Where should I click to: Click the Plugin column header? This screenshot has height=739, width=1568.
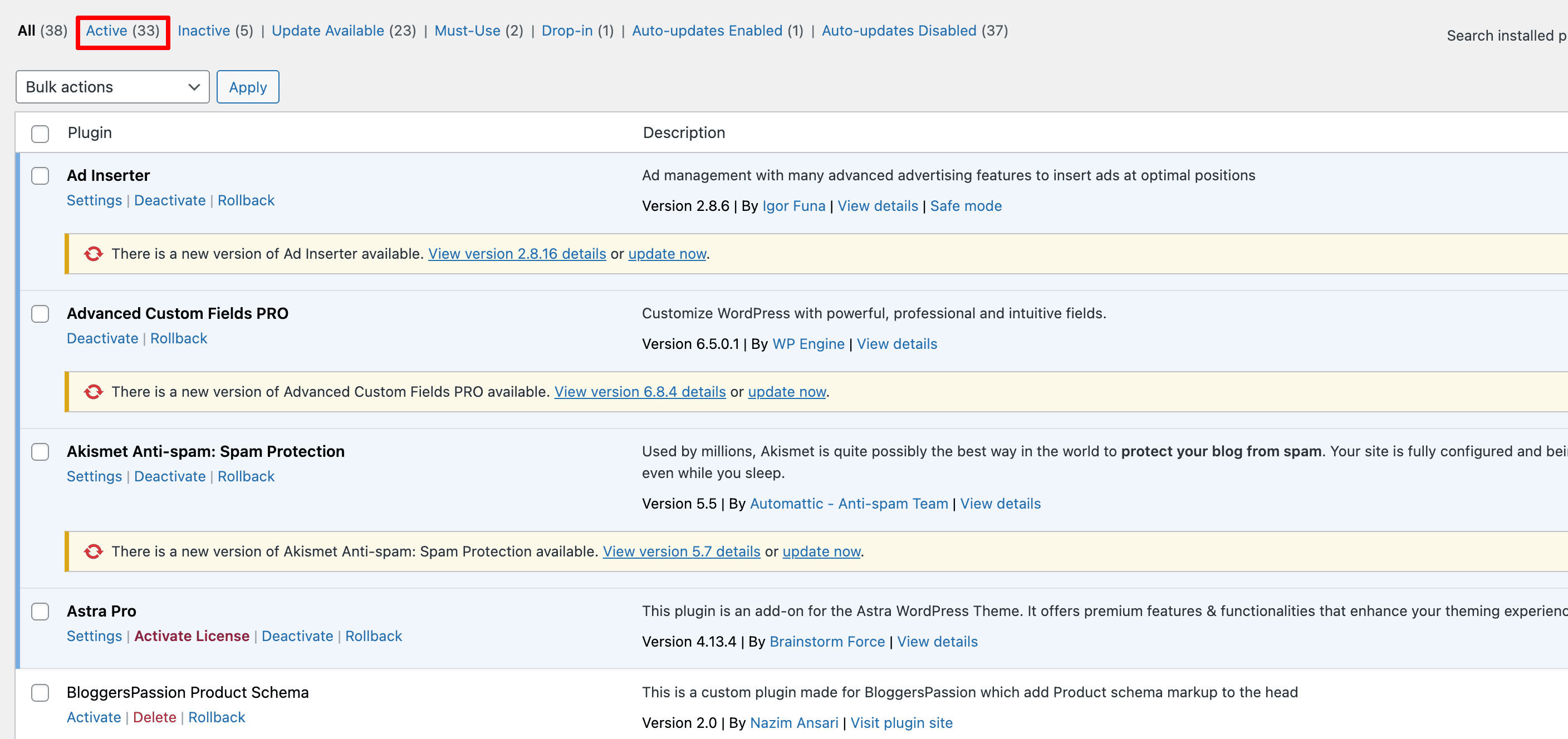pos(90,132)
